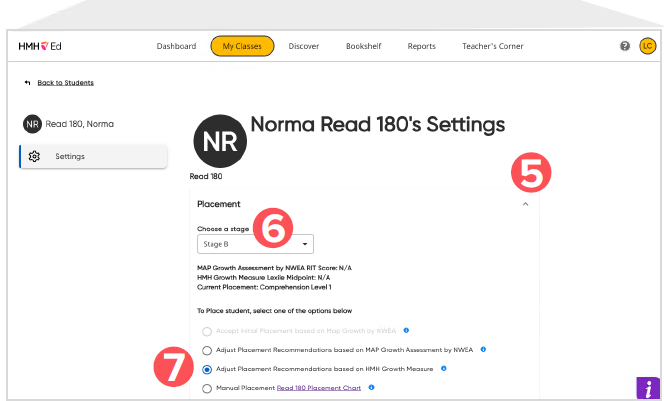Click the Back to Students link

65,83
